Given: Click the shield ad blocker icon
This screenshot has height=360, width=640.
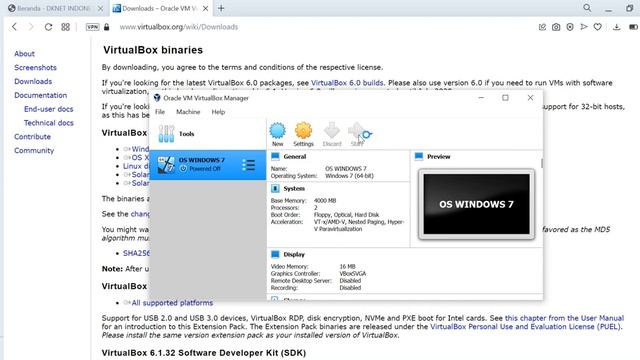Looking at the screenshot, I should pos(570,27).
